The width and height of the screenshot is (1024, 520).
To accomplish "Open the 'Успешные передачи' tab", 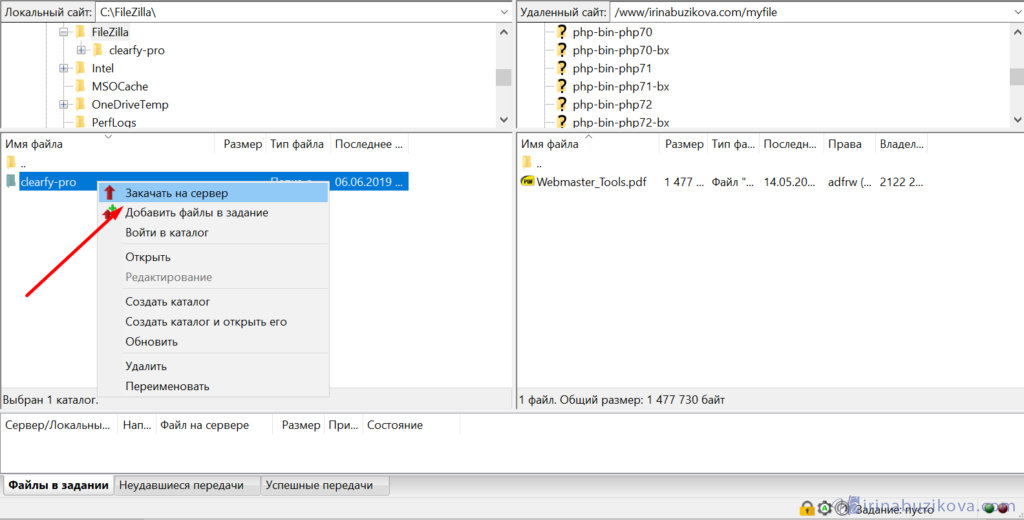I will click(323, 485).
